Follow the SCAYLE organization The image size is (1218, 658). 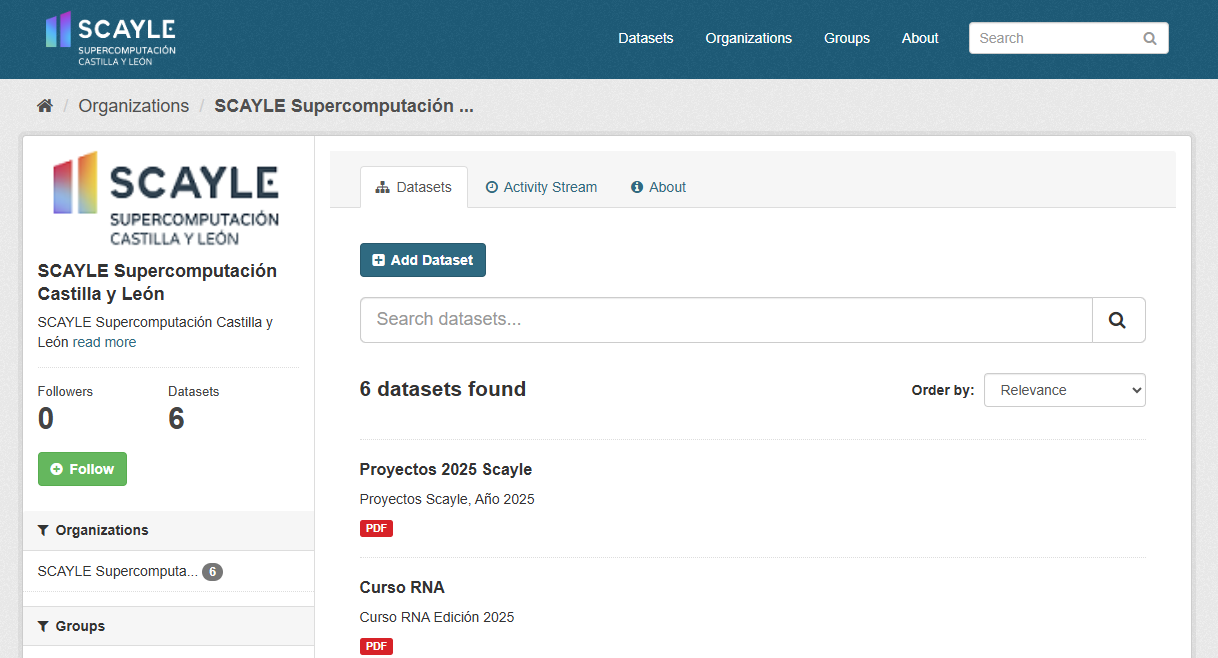tap(82, 469)
